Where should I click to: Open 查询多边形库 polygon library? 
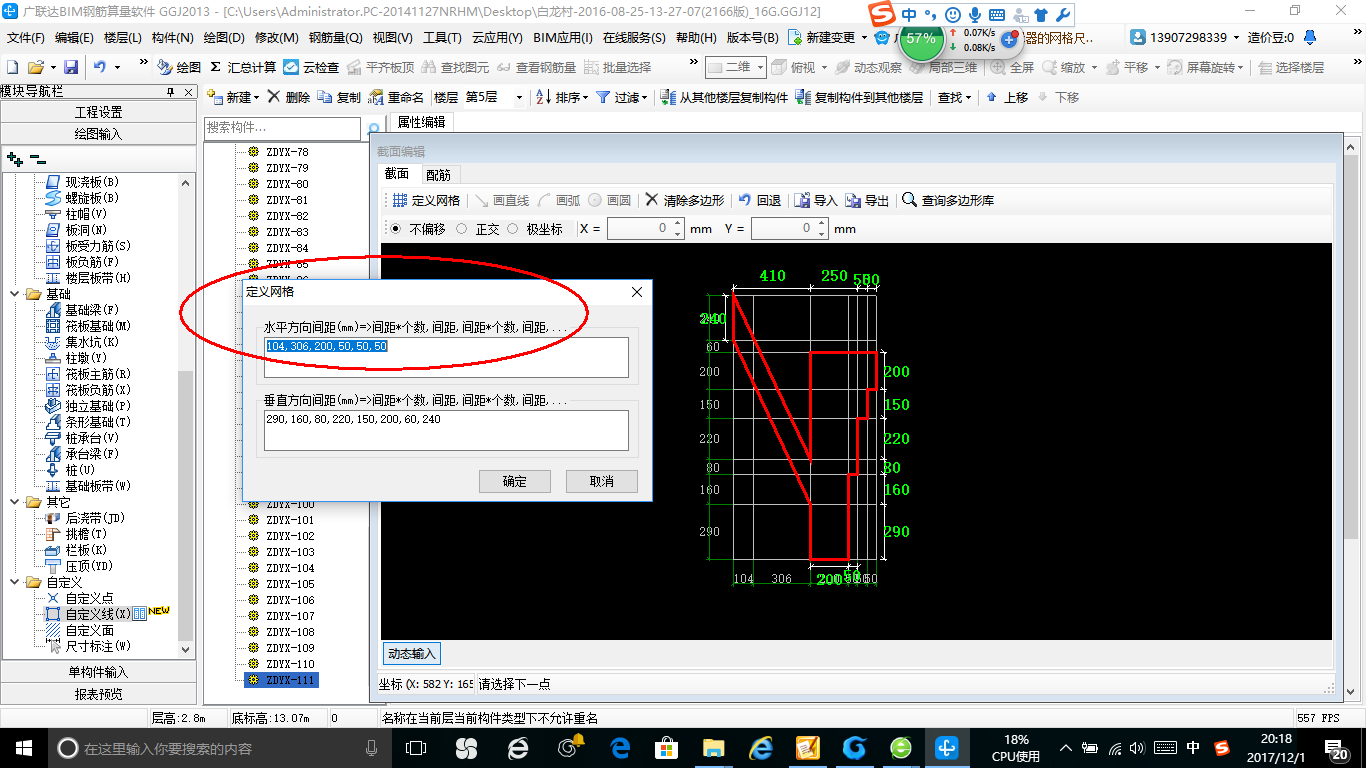coord(948,200)
